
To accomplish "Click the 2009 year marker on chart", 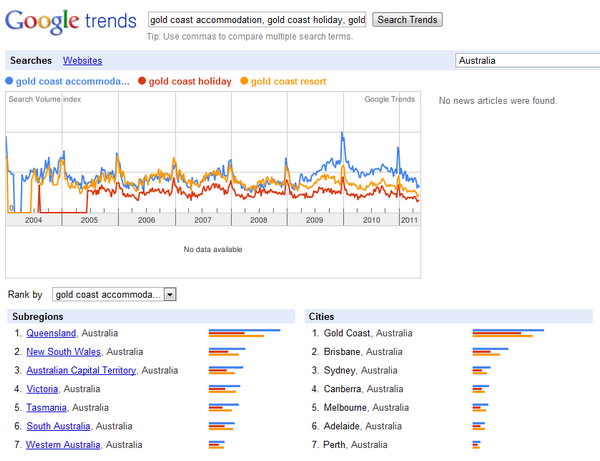I will [315, 220].
